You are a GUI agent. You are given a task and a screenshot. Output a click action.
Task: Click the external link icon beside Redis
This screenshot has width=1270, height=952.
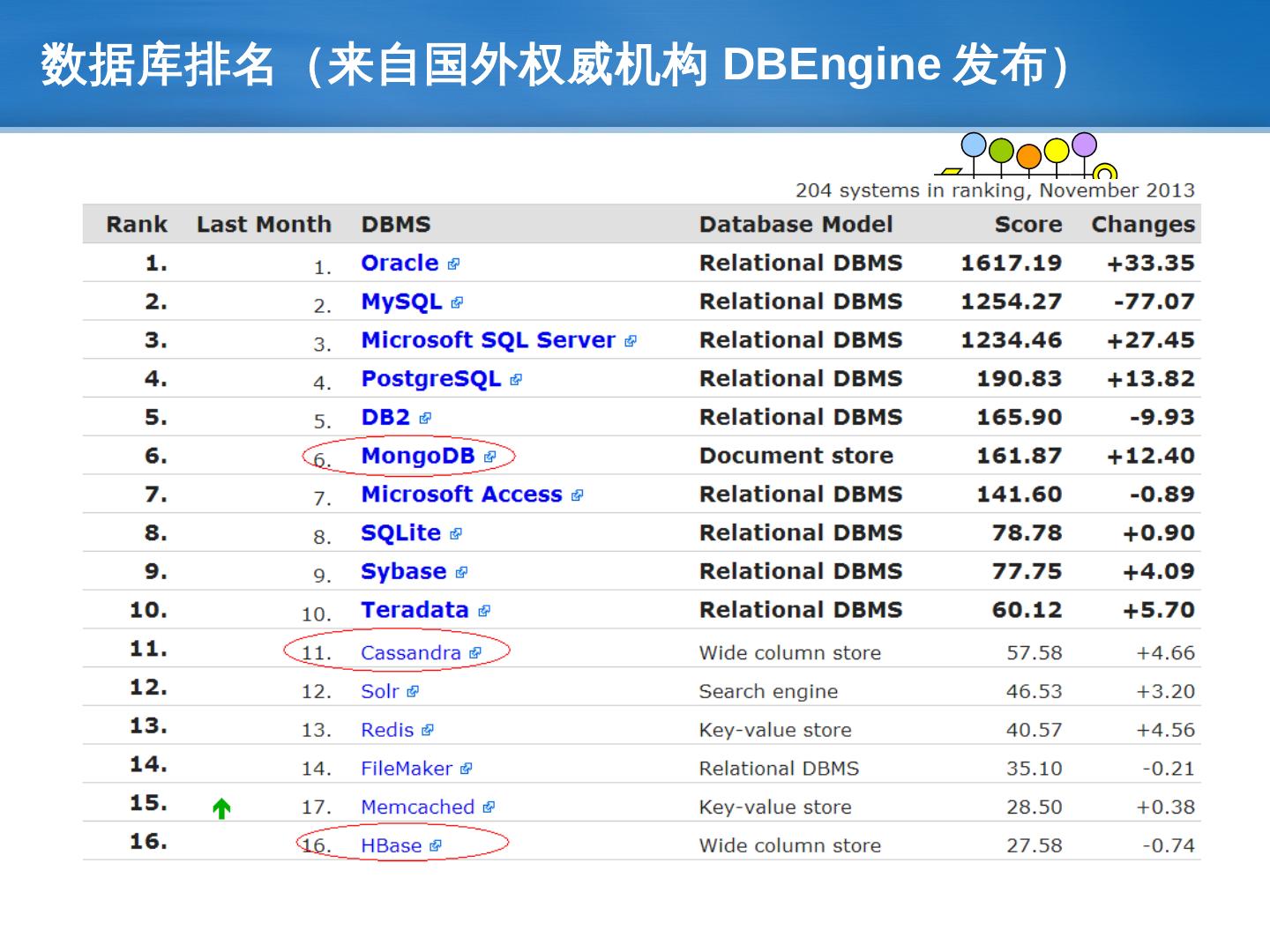click(428, 731)
